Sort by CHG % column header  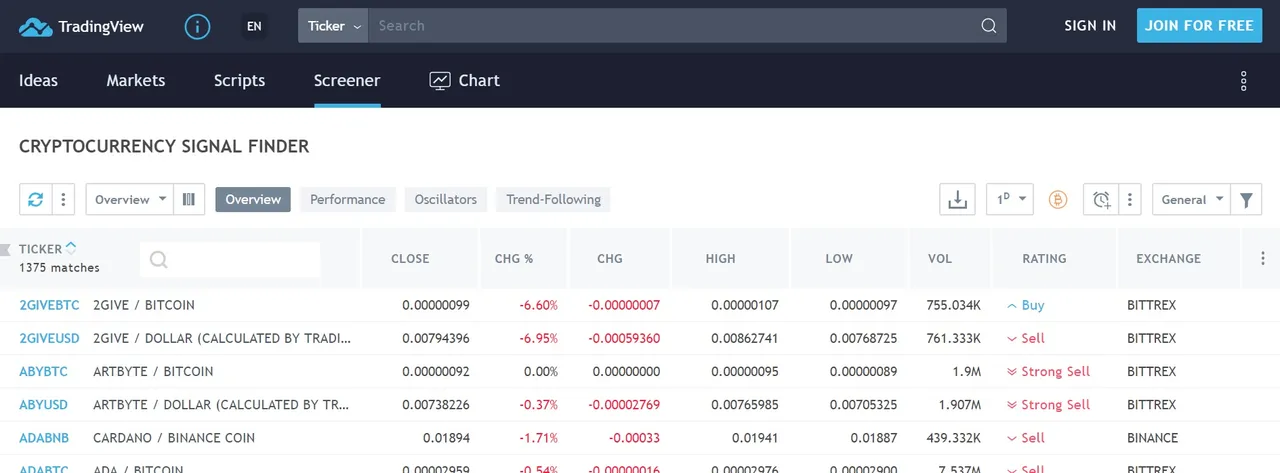[514, 258]
